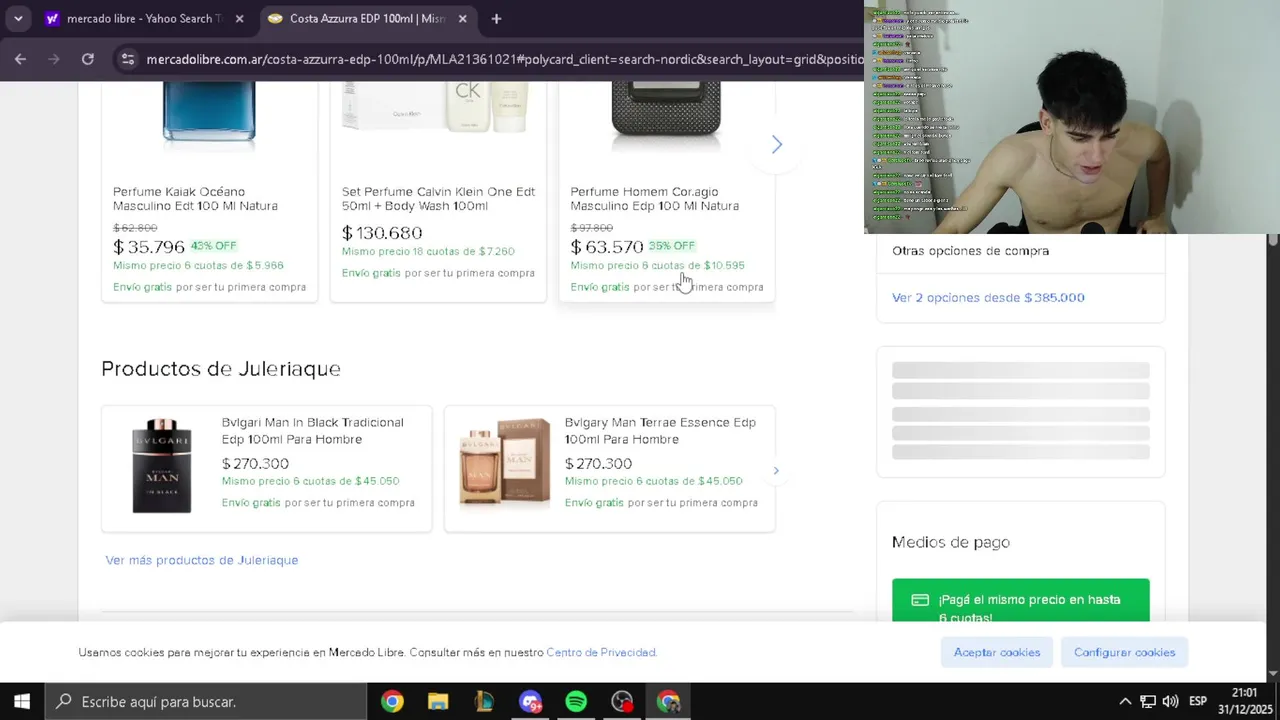Open Ver 2 opciones desde $385.000
This screenshot has width=1280, height=720.
pyautogui.click(x=988, y=297)
